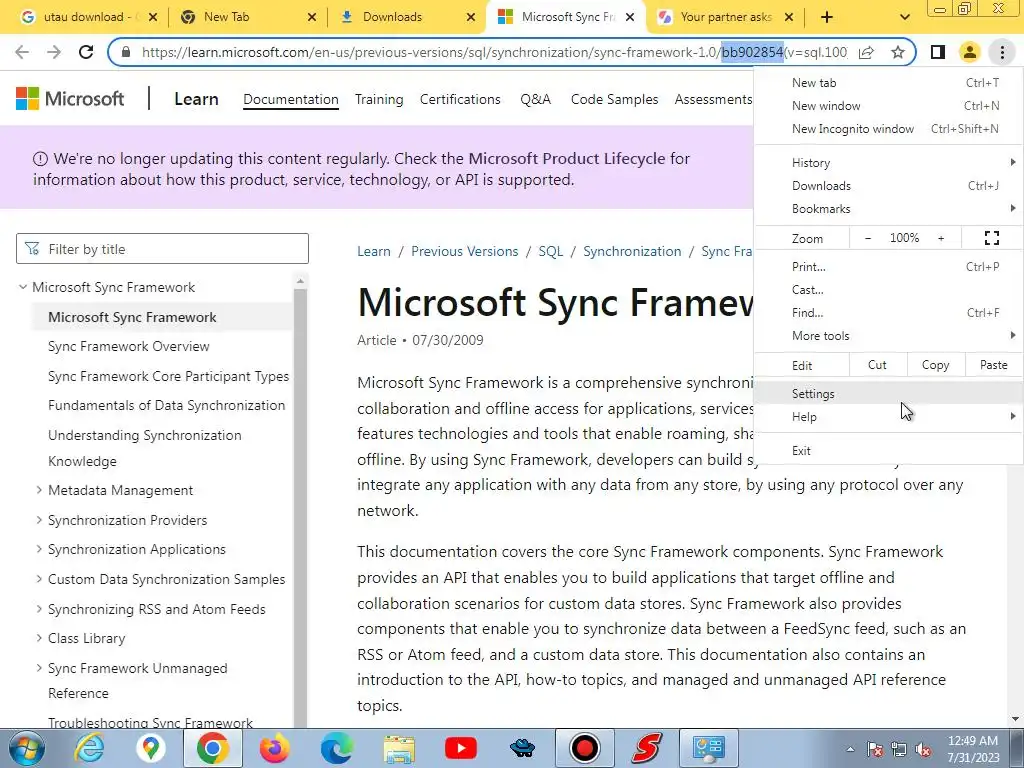Viewport: 1024px width, 768px height.
Task: Expand Sync Framework Unmanaged Reference node
Action: [39, 667]
